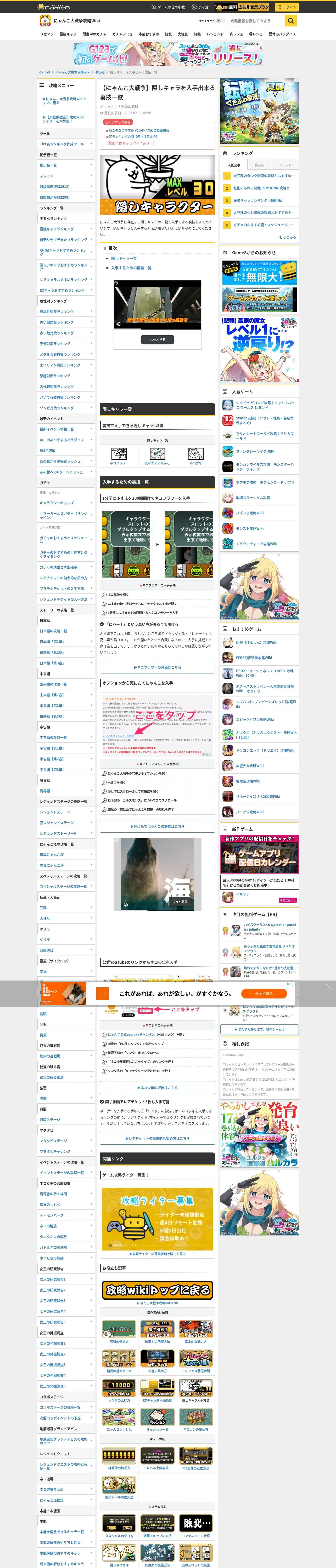The image size is (336, 1568).
Task: Open the リセマラ nav menu item
Action: (x=47, y=34)
